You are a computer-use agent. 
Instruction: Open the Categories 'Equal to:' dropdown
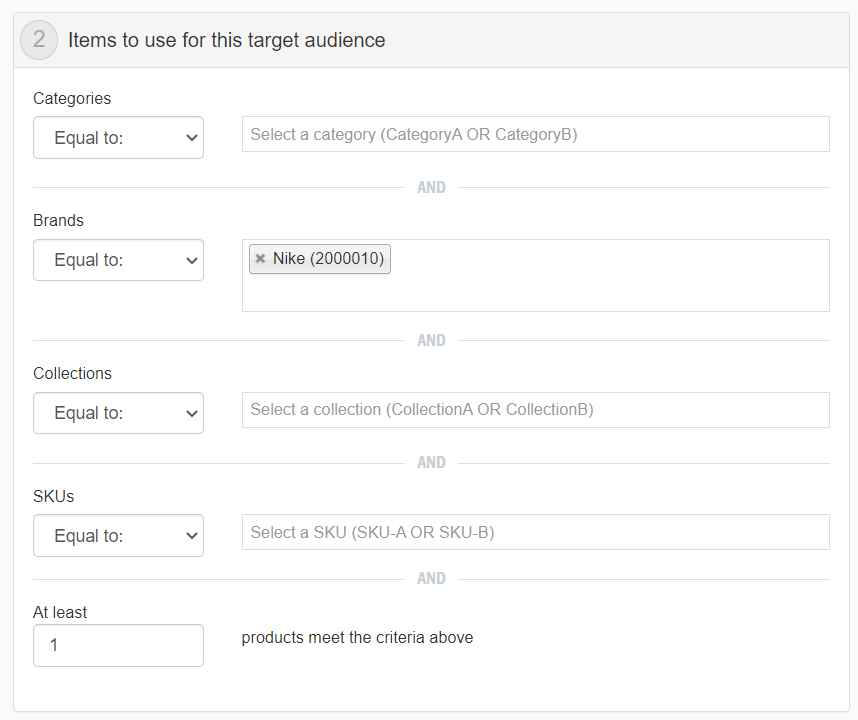click(x=118, y=138)
